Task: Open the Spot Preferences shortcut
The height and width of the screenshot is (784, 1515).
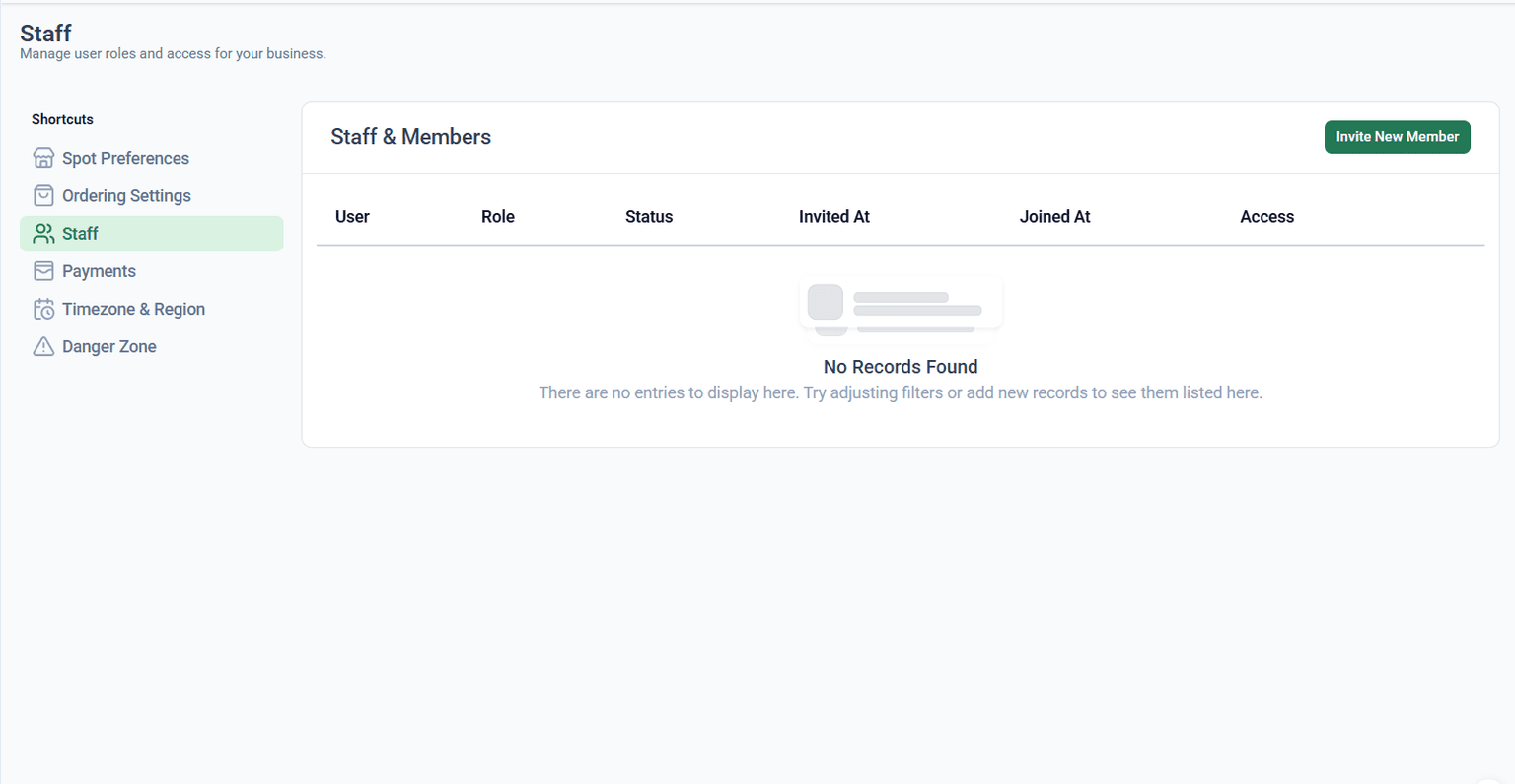Action: point(125,158)
